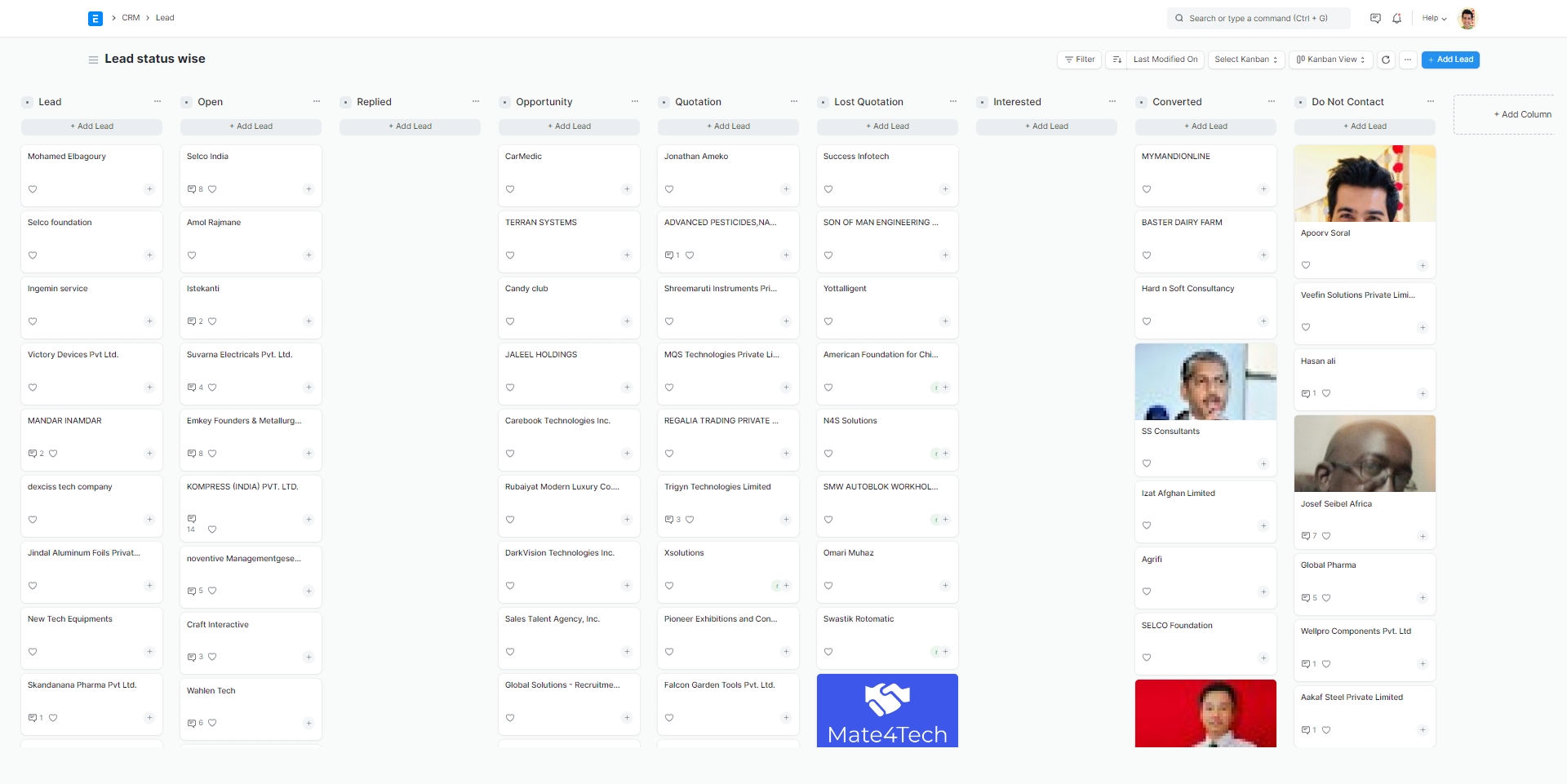Screen dimensions: 1567x784
Task: Click assignee on N4S Solutions card
Action: pos(936,454)
